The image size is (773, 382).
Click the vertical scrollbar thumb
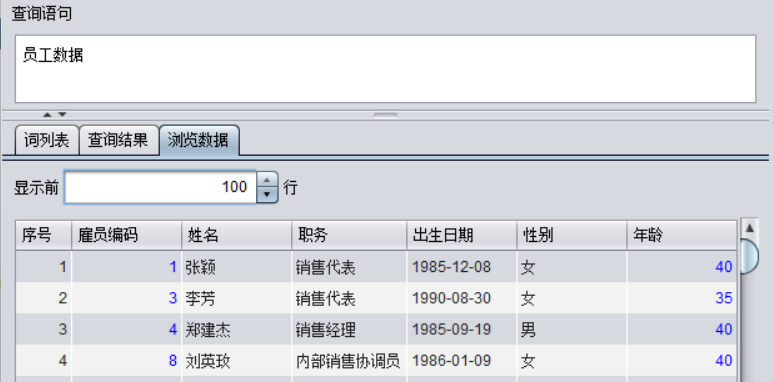749,256
